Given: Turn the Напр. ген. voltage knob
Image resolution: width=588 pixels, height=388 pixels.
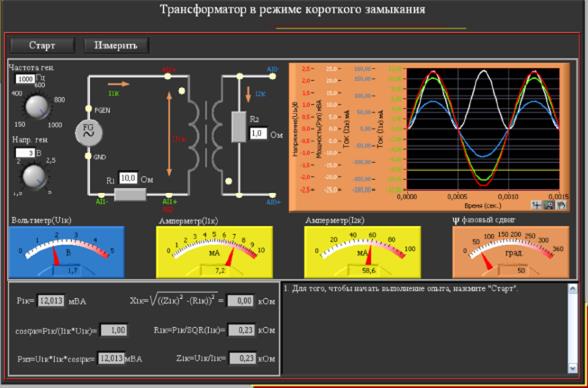Looking at the screenshot, I should pos(34,177).
